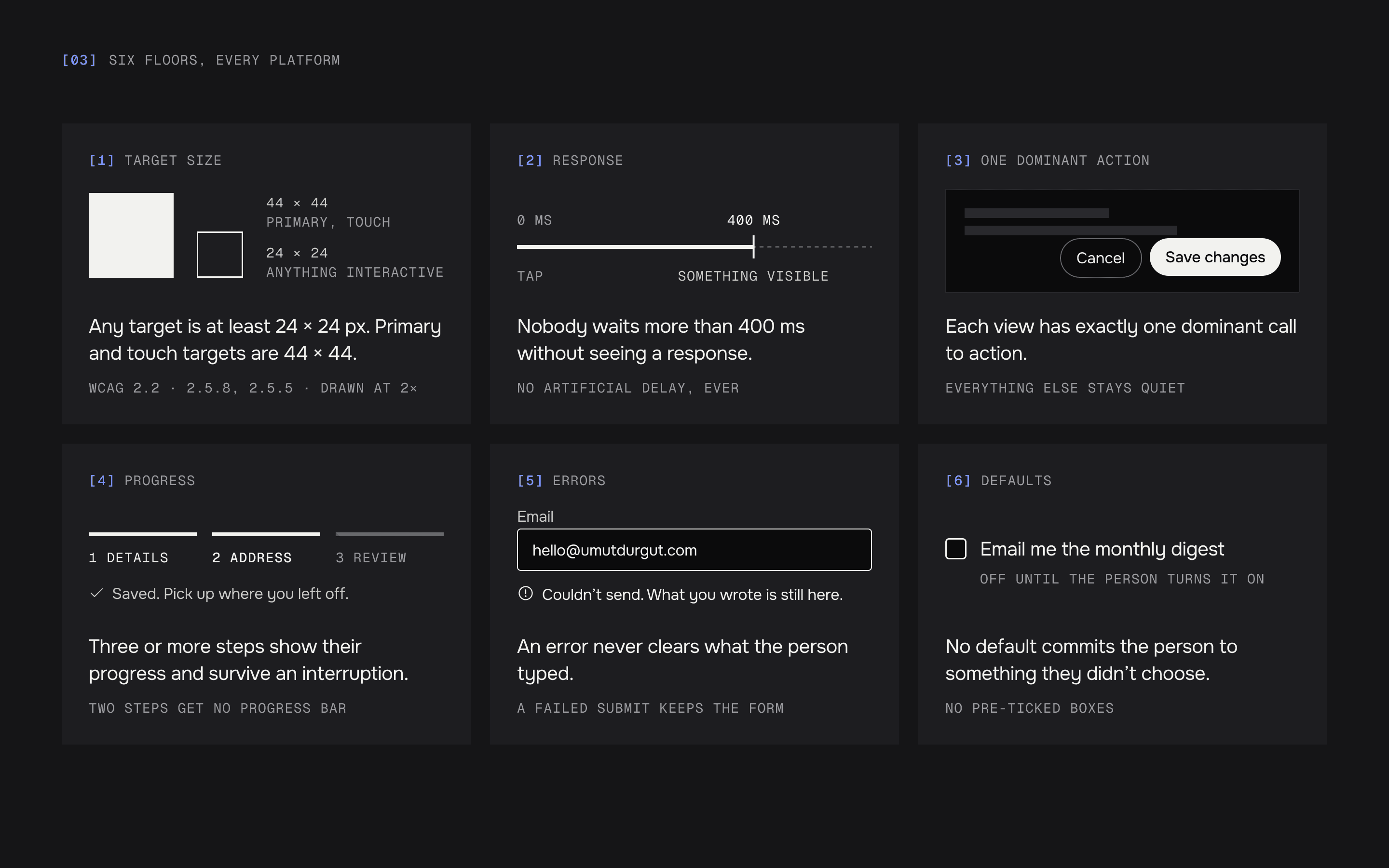The width and height of the screenshot is (1389, 868).
Task: Click the 400 ms marker on the response timeline
Action: pyautogui.click(x=754, y=247)
